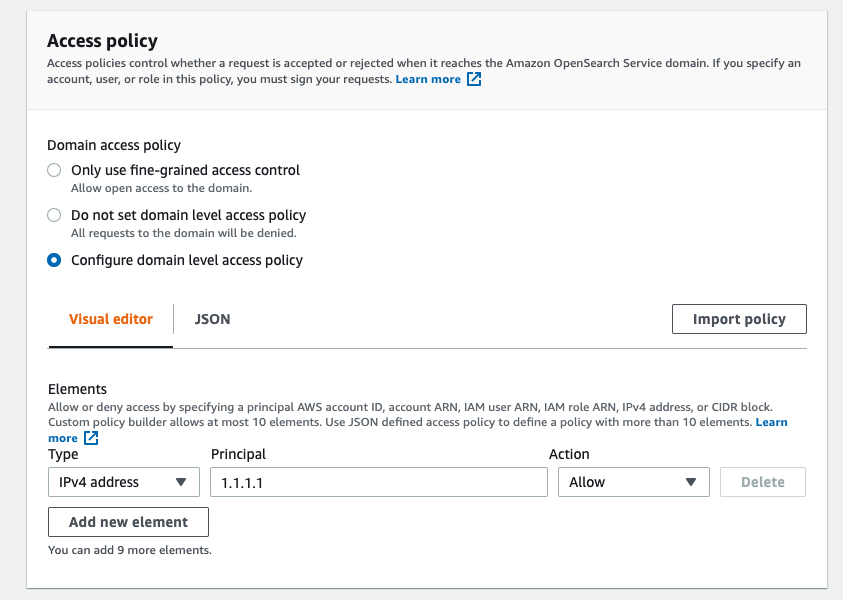Click external link icon in Elements description

91,438
